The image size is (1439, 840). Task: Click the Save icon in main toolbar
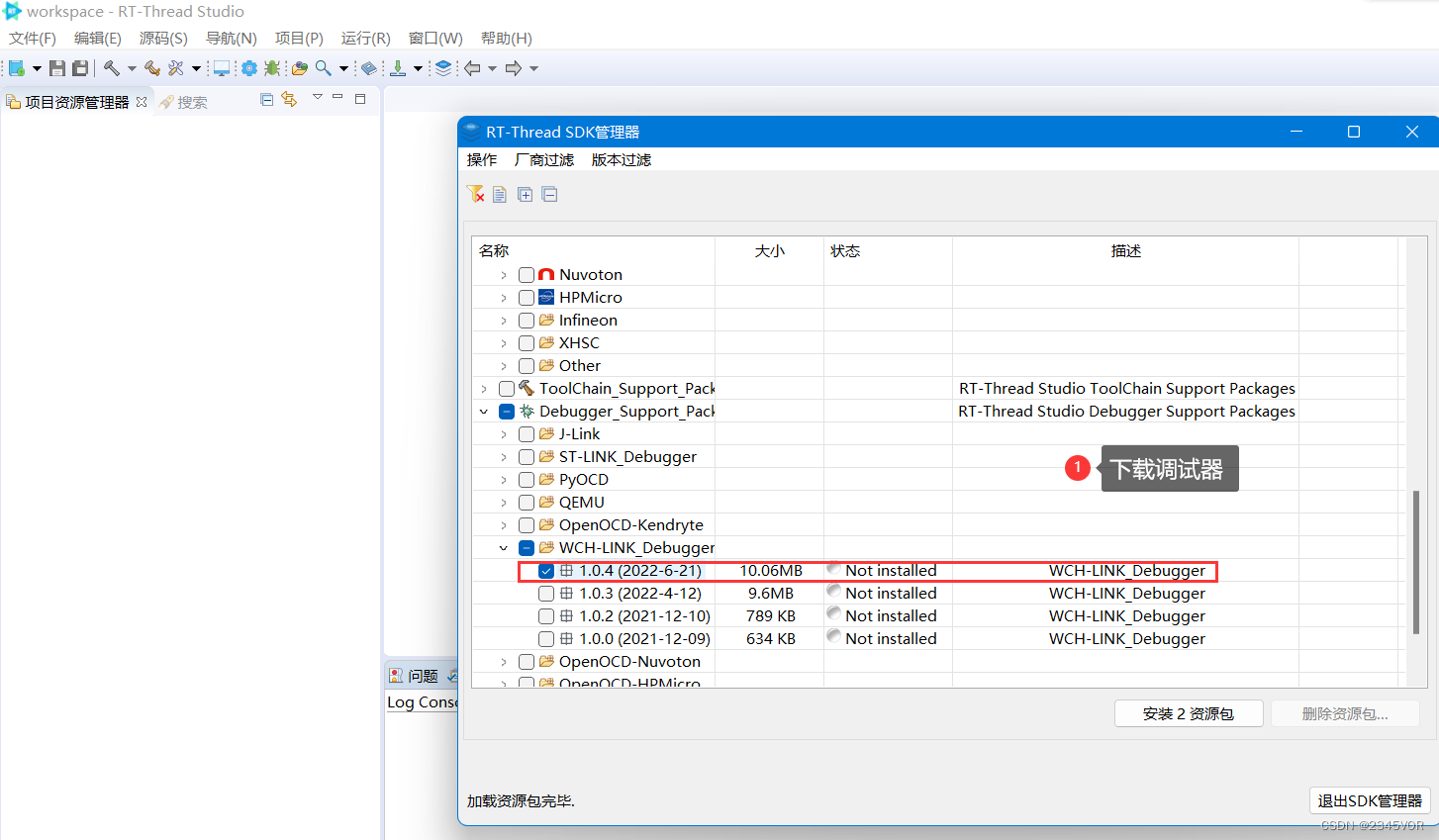56,67
